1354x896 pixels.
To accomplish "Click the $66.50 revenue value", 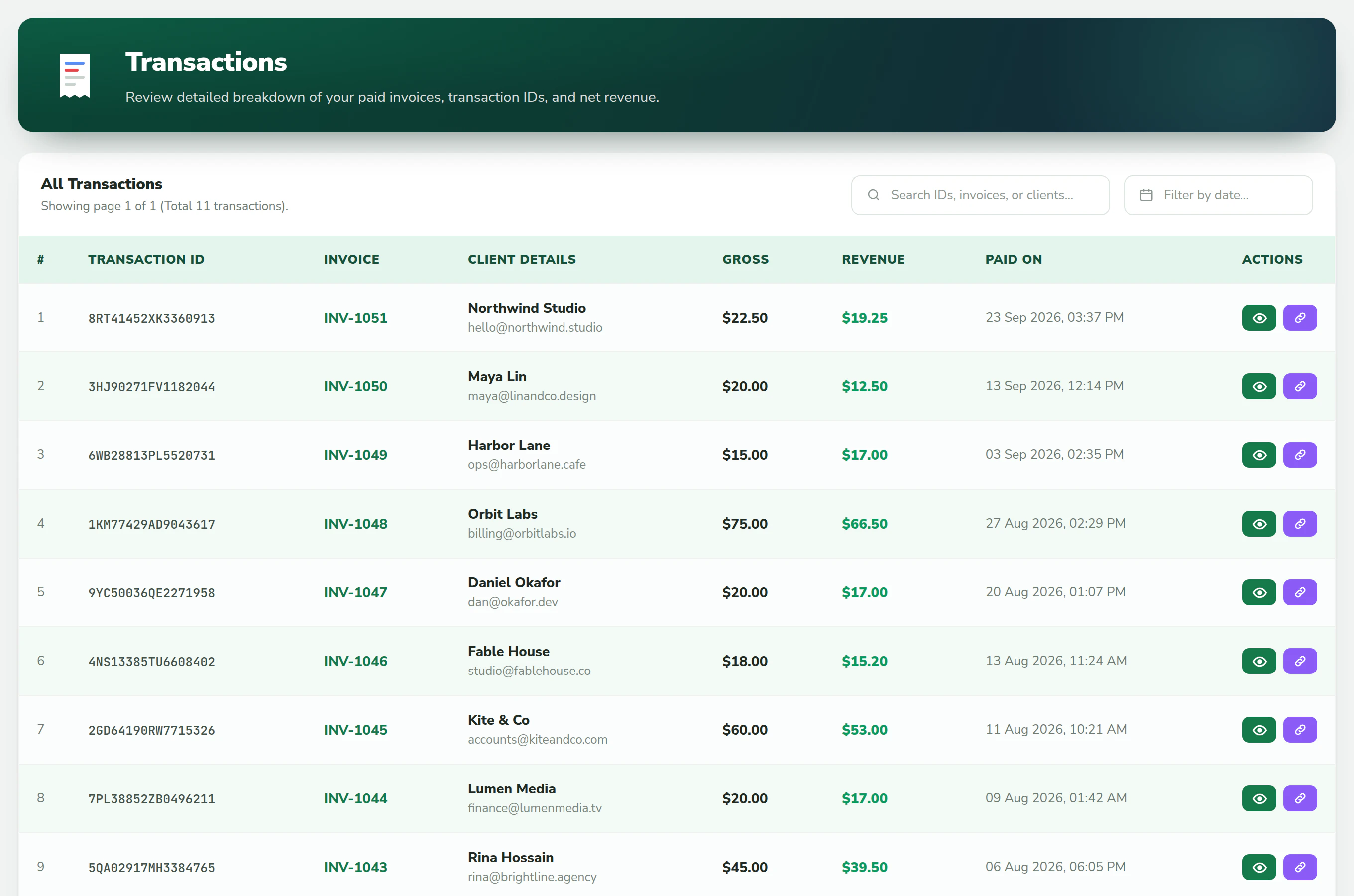I will (x=864, y=524).
